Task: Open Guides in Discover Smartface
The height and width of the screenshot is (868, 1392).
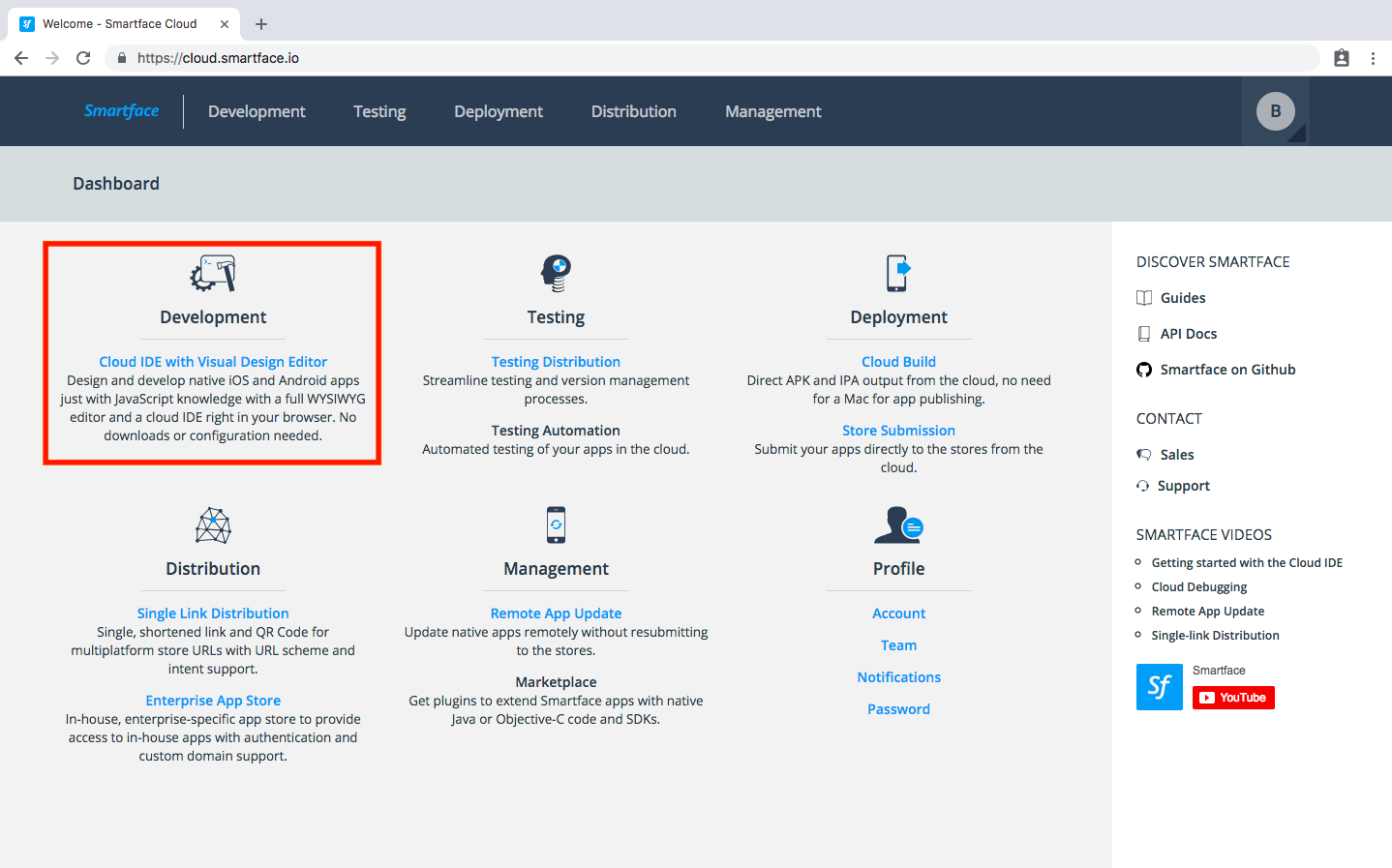Action: (1183, 298)
